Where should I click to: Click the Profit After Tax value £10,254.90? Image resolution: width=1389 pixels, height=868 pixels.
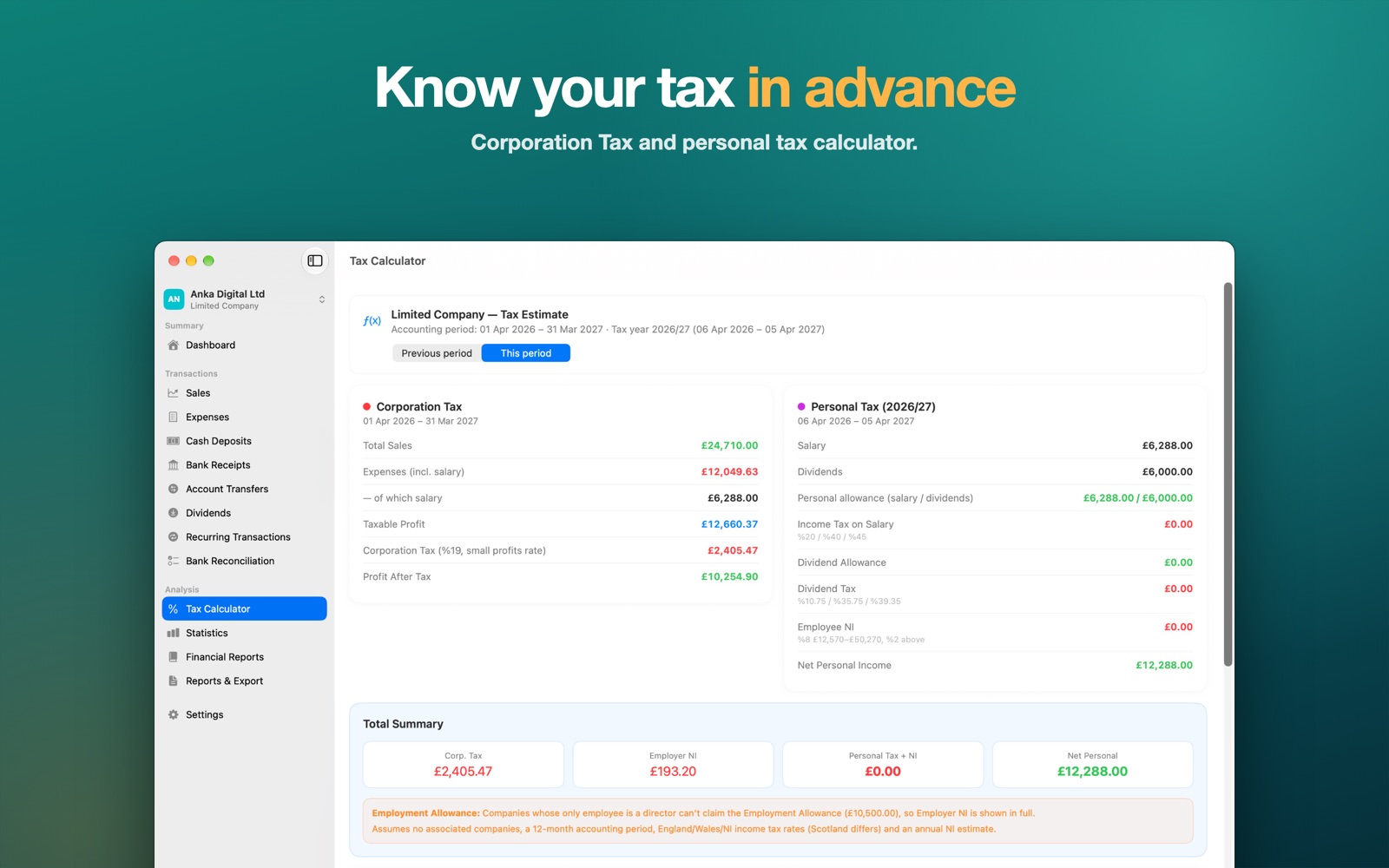pos(729,577)
